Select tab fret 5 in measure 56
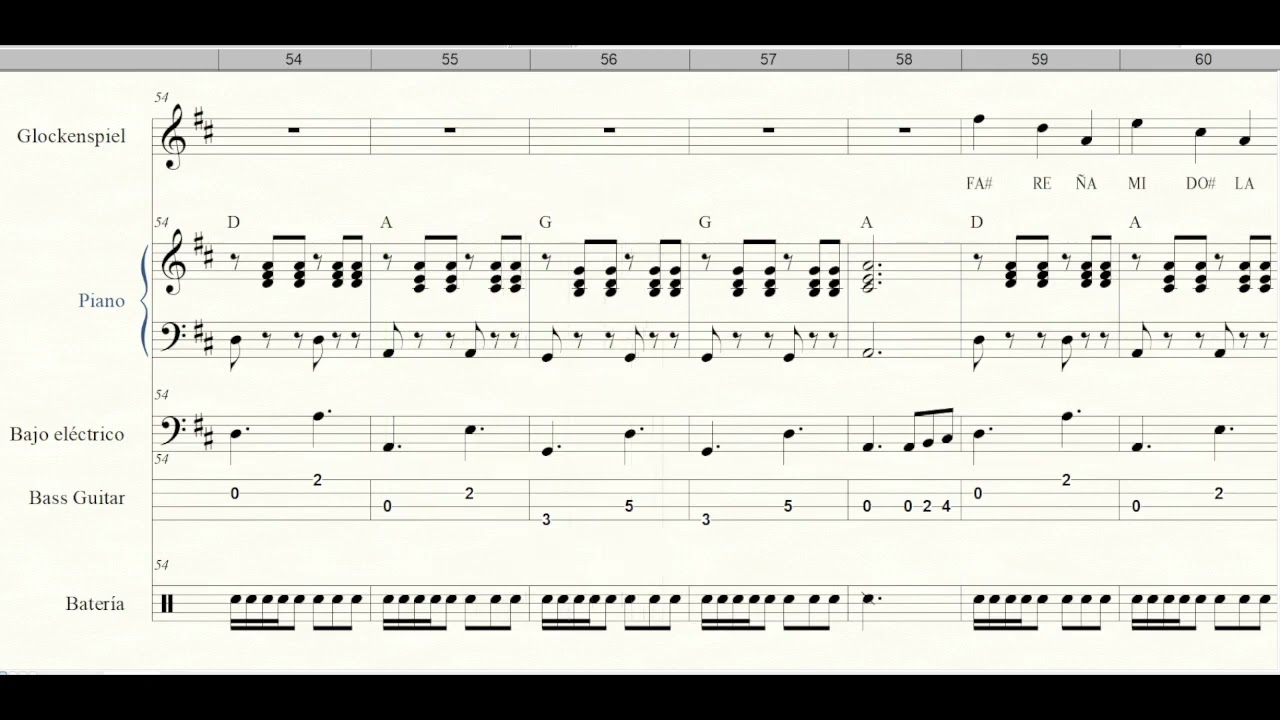The image size is (1280, 720). [629, 506]
